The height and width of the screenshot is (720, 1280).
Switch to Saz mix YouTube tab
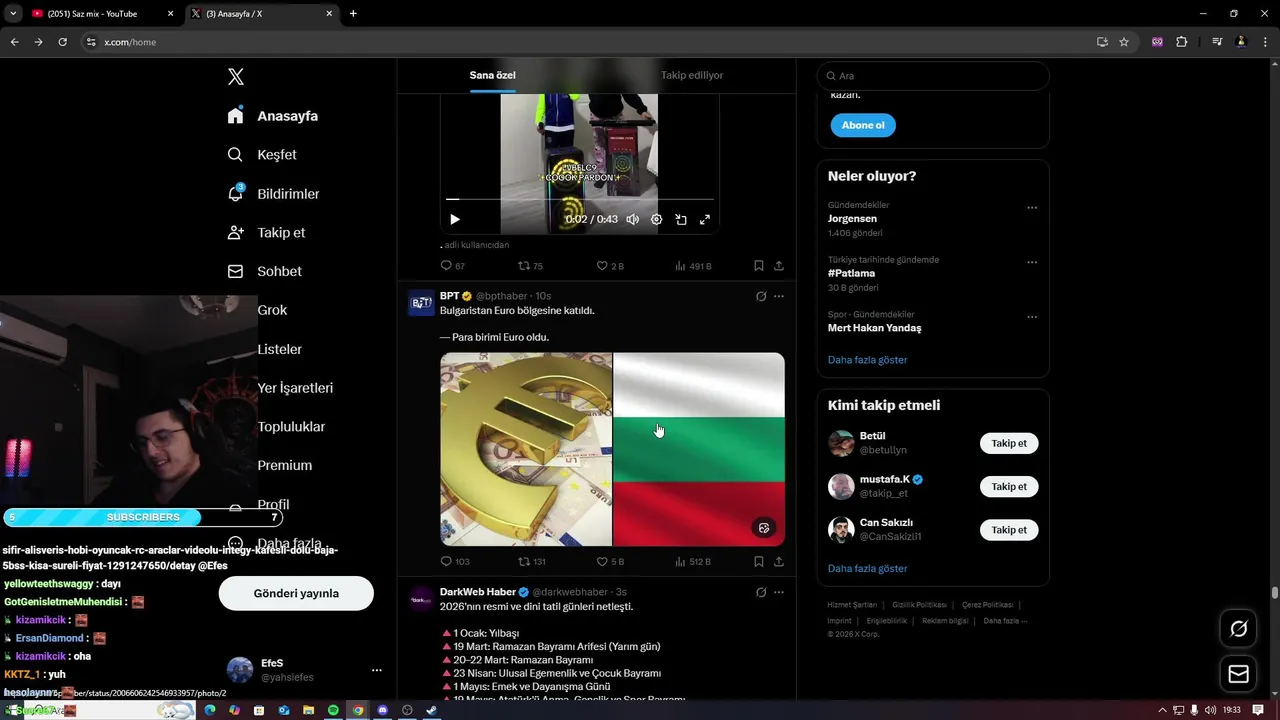click(x=100, y=14)
